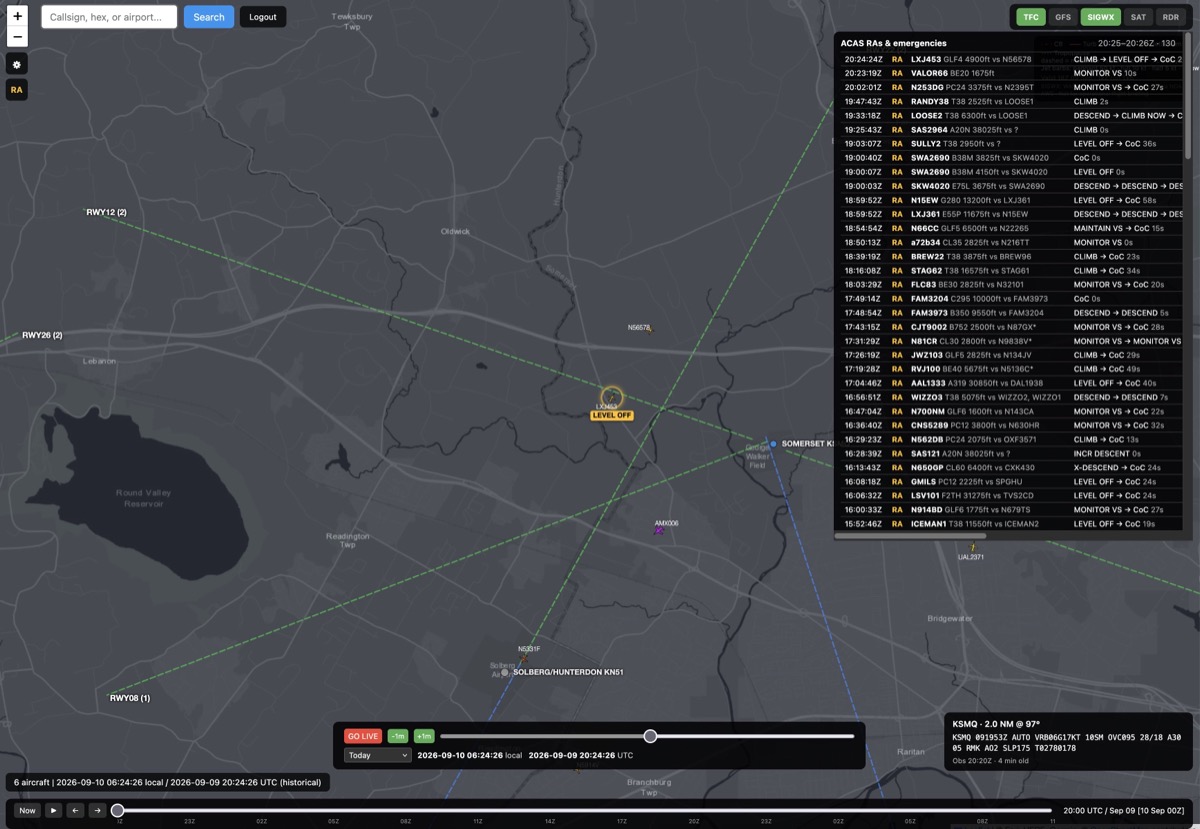1200x829 pixels.
Task: Click the LEVEL OFF label on map
Action: pyautogui.click(x=612, y=415)
